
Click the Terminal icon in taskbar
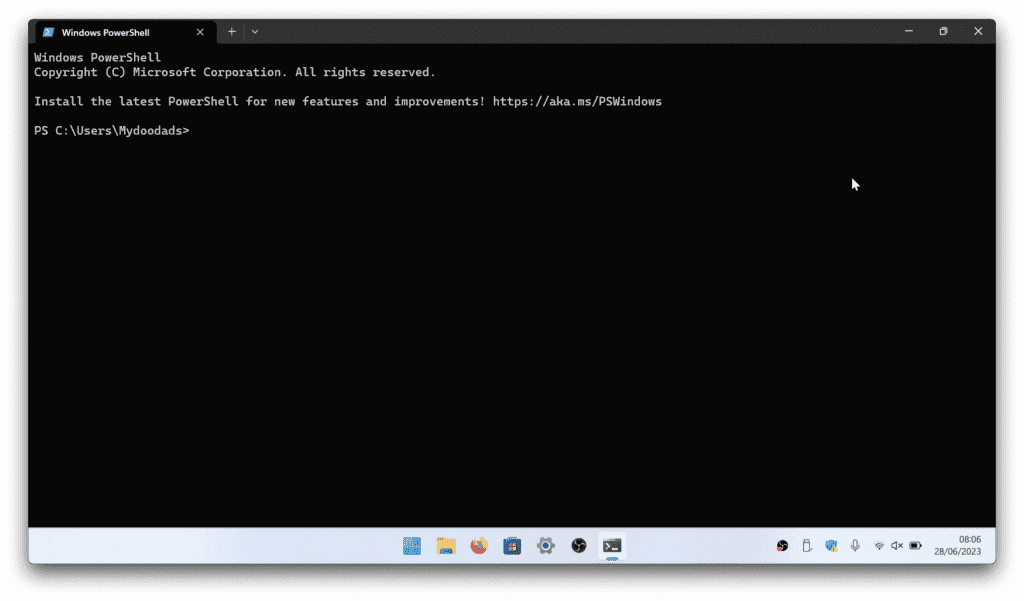click(x=612, y=545)
